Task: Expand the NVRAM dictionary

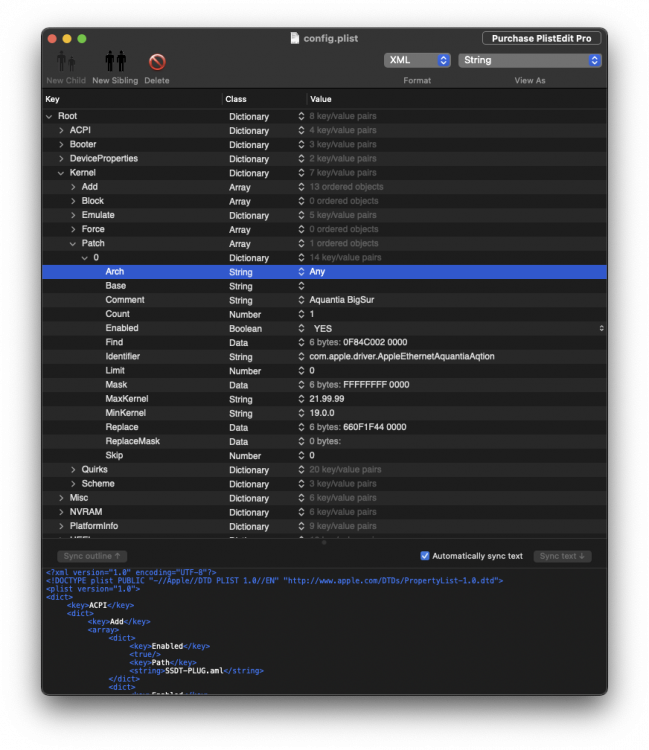Action: [x=61, y=512]
